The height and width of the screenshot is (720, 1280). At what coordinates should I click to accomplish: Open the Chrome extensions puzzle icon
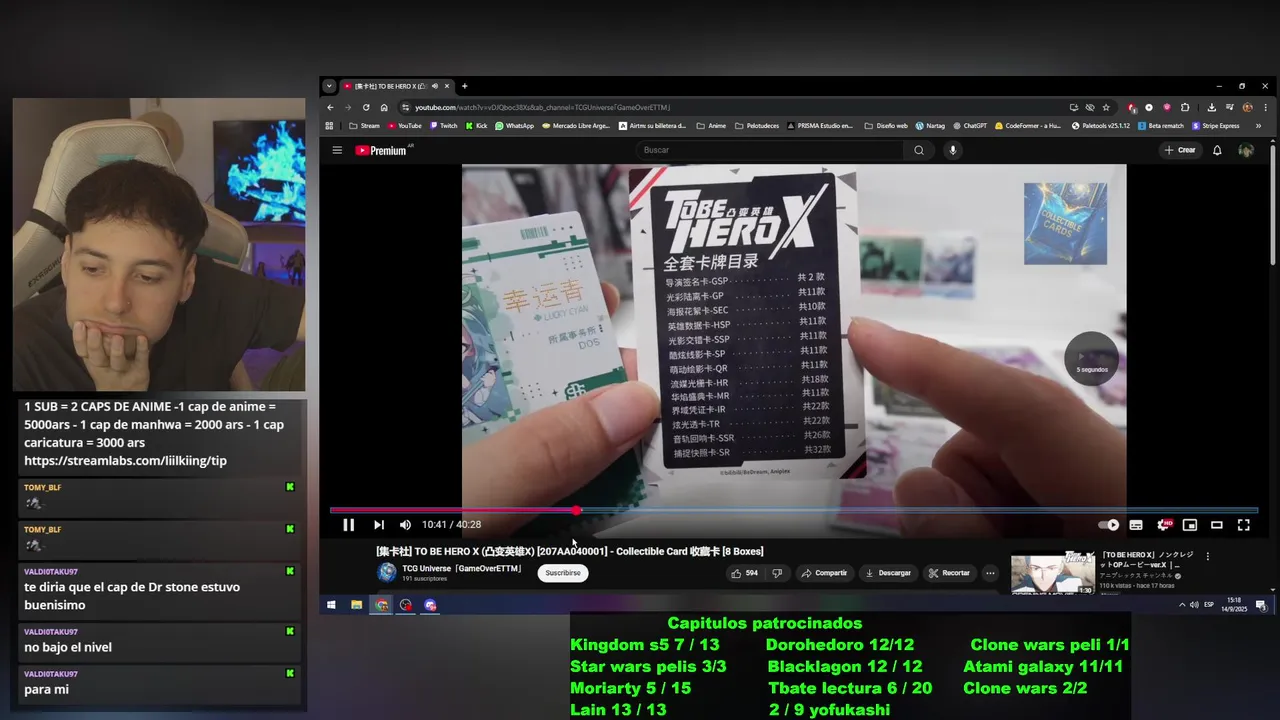(x=1185, y=107)
